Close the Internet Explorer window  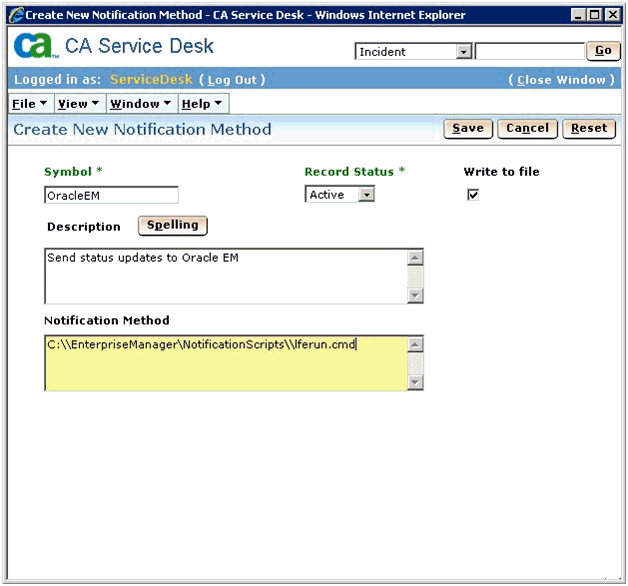click(613, 15)
